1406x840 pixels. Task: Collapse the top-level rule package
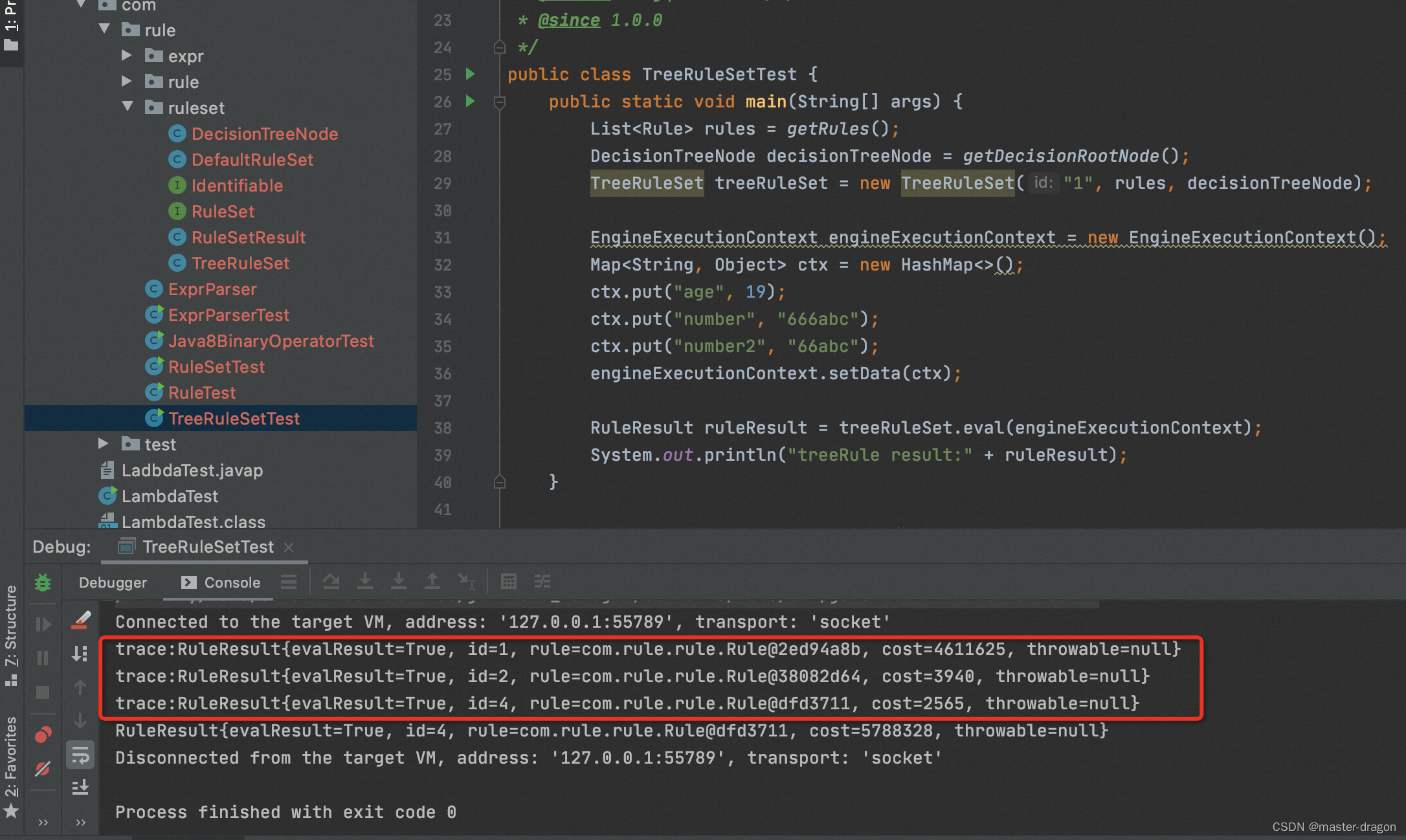(104, 29)
